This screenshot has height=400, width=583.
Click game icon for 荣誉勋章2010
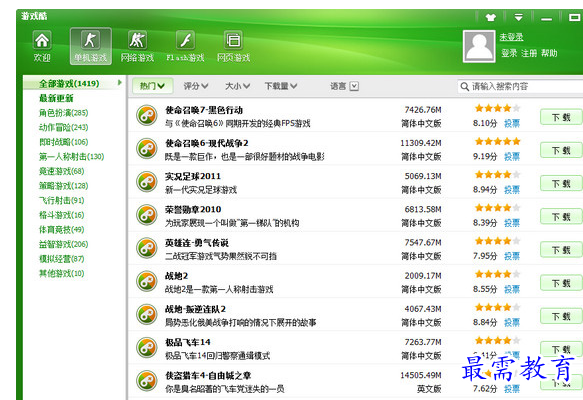coord(146,215)
